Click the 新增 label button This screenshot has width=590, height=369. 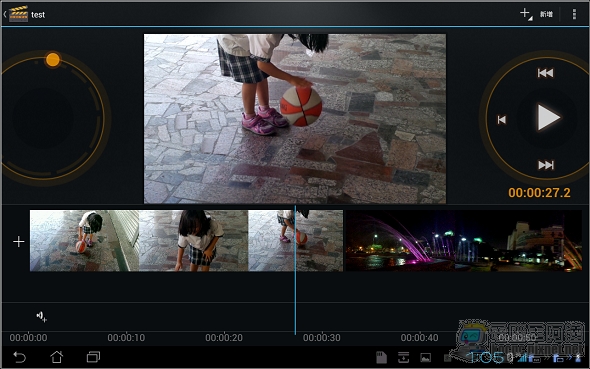point(546,14)
